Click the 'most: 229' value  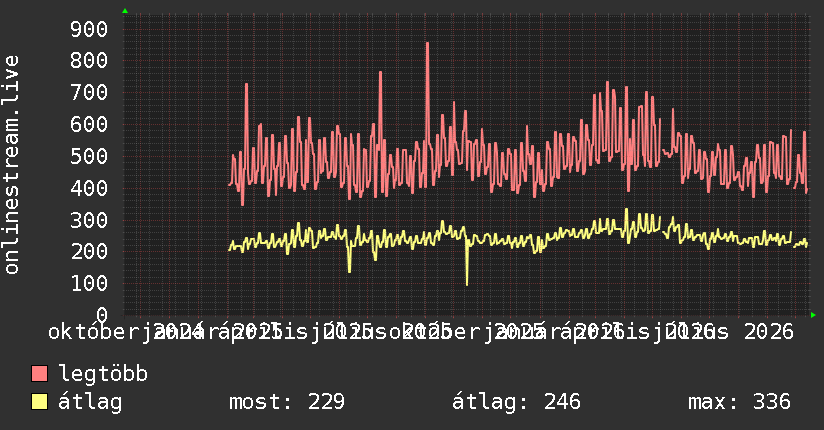pos(287,402)
